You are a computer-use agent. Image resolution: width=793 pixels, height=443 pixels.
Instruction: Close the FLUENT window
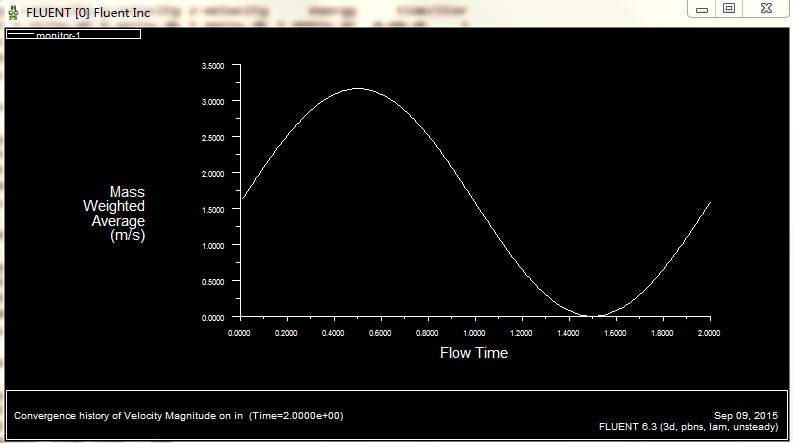click(766, 9)
